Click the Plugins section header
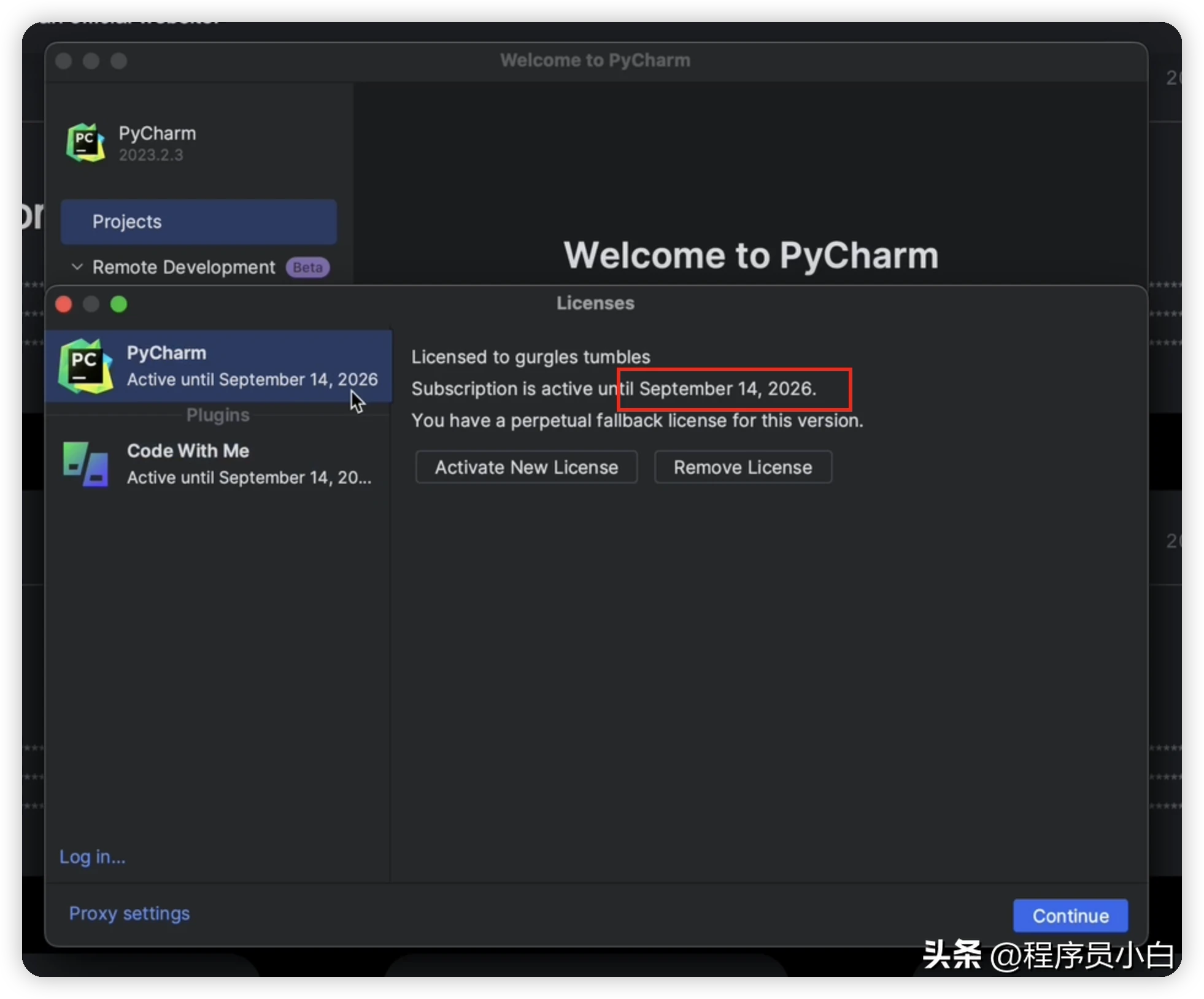Screen dimensions: 1204x999 [x=218, y=415]
